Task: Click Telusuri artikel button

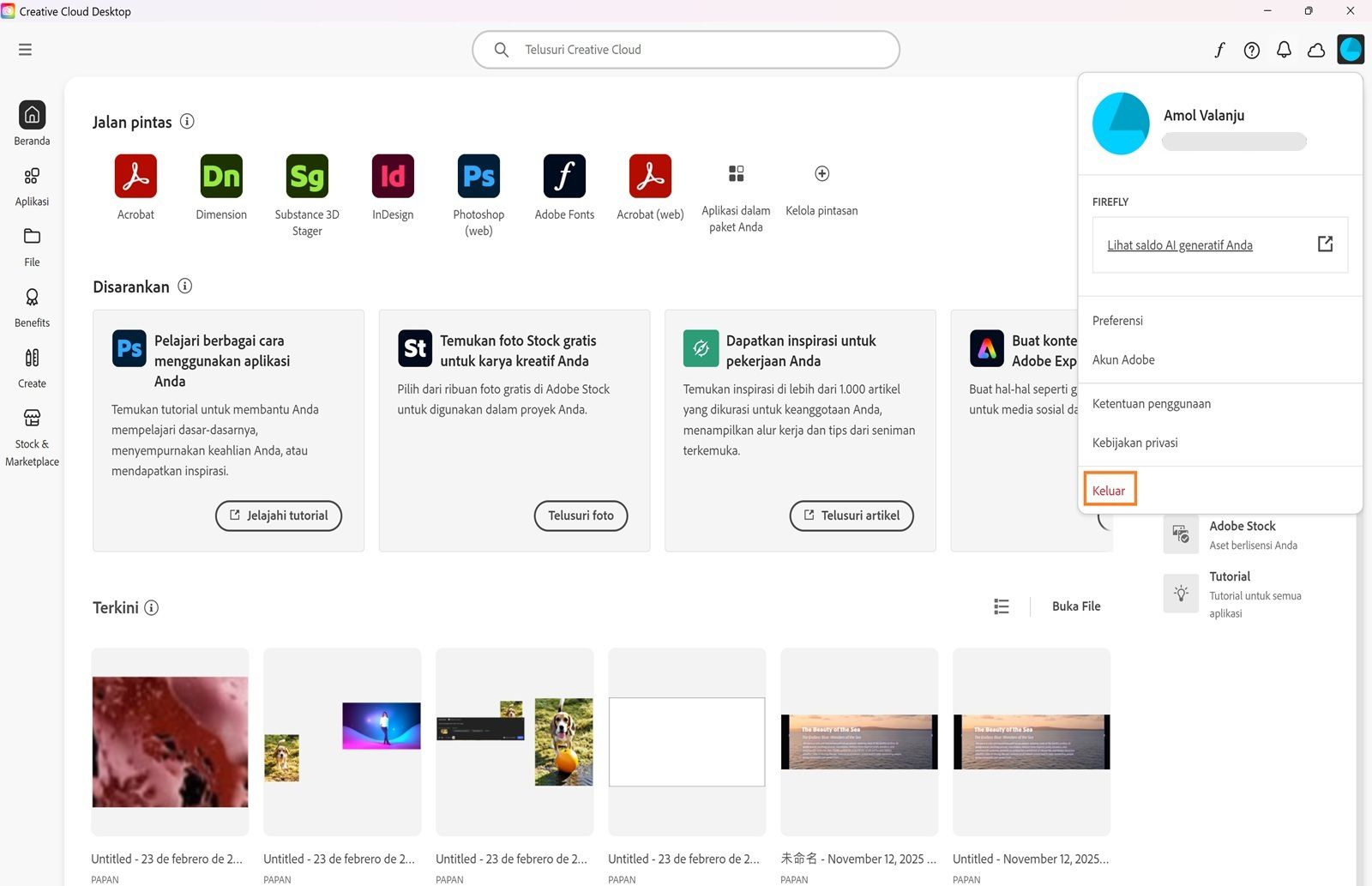Action: pyautogui.click(x=851, y=515)
